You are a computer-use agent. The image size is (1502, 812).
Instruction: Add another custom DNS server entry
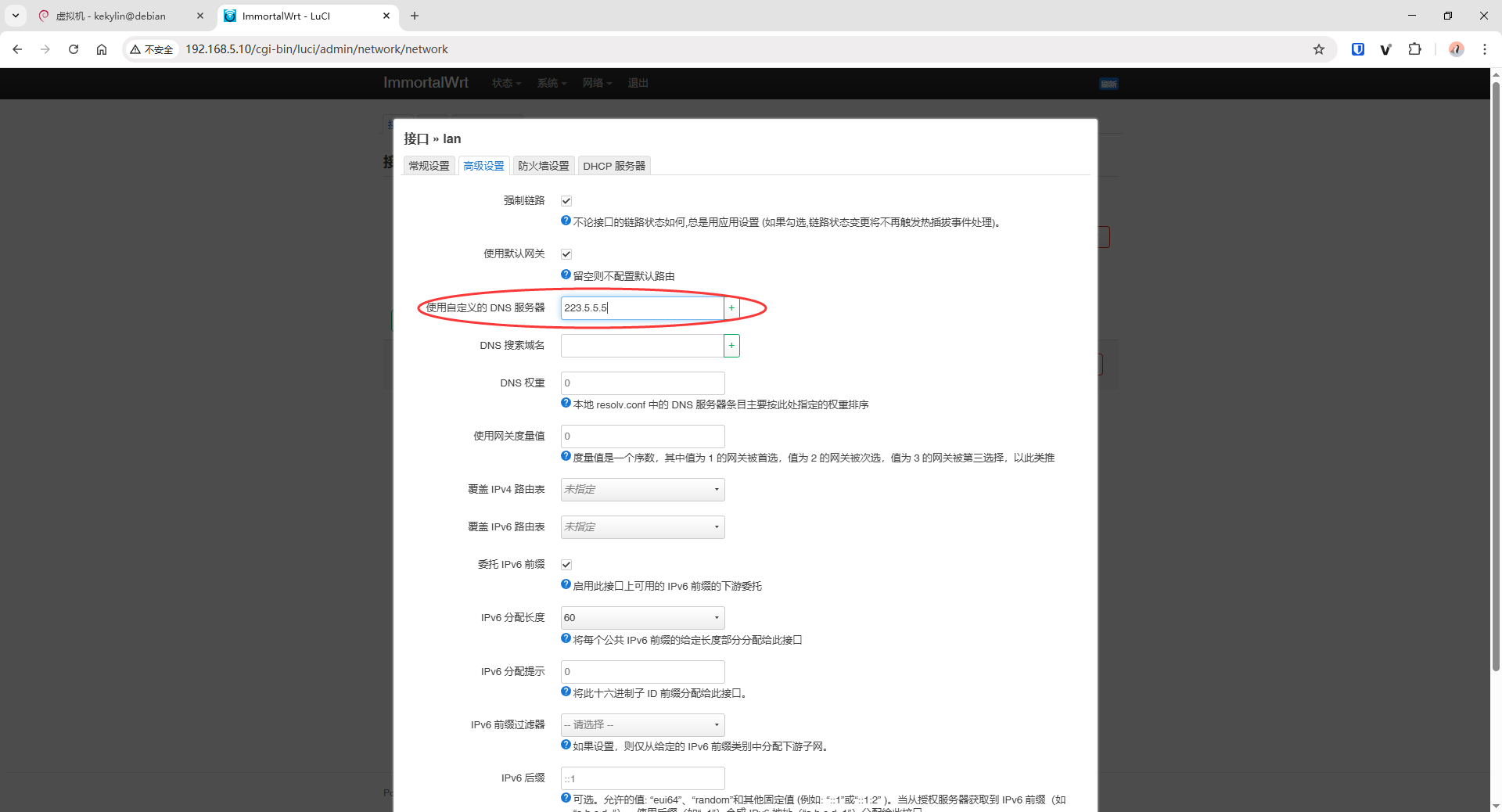click(x=731, y=307)
